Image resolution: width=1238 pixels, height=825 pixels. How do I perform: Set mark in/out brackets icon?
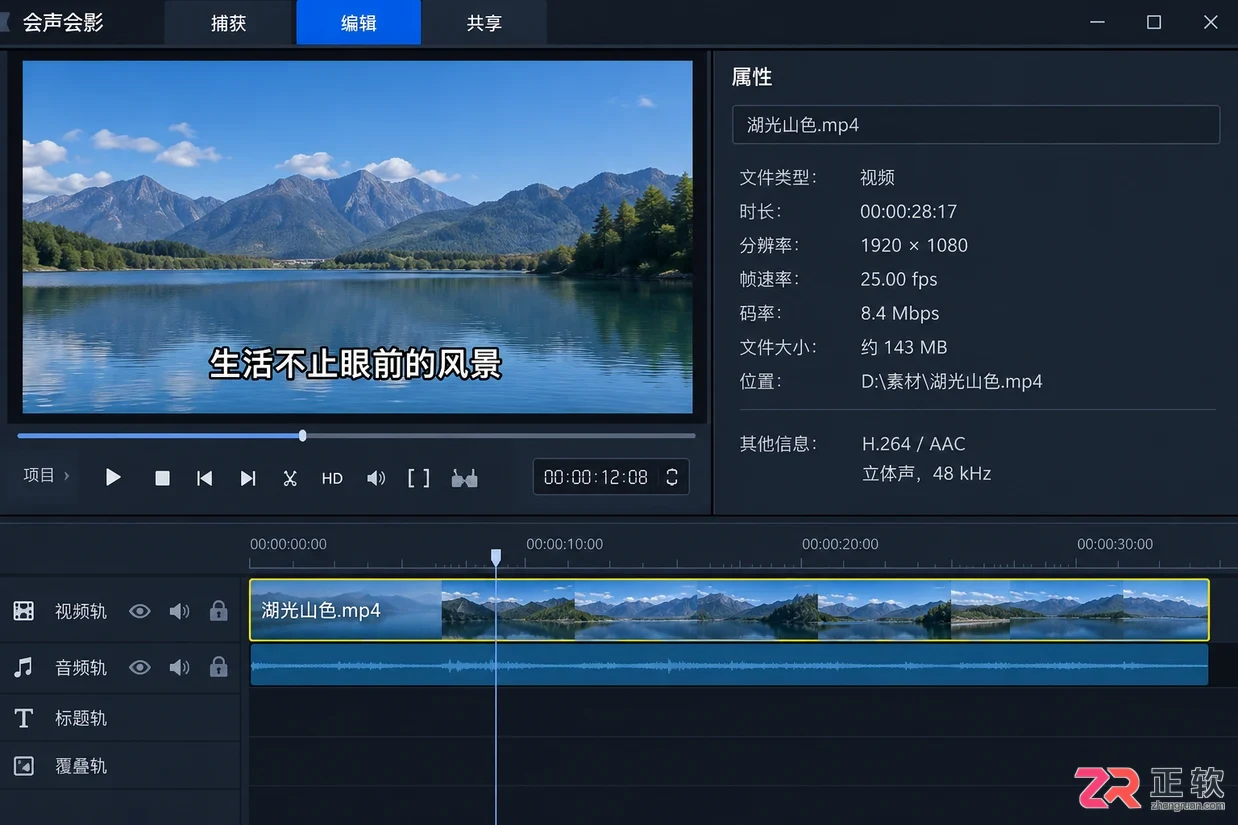point(418,478)
